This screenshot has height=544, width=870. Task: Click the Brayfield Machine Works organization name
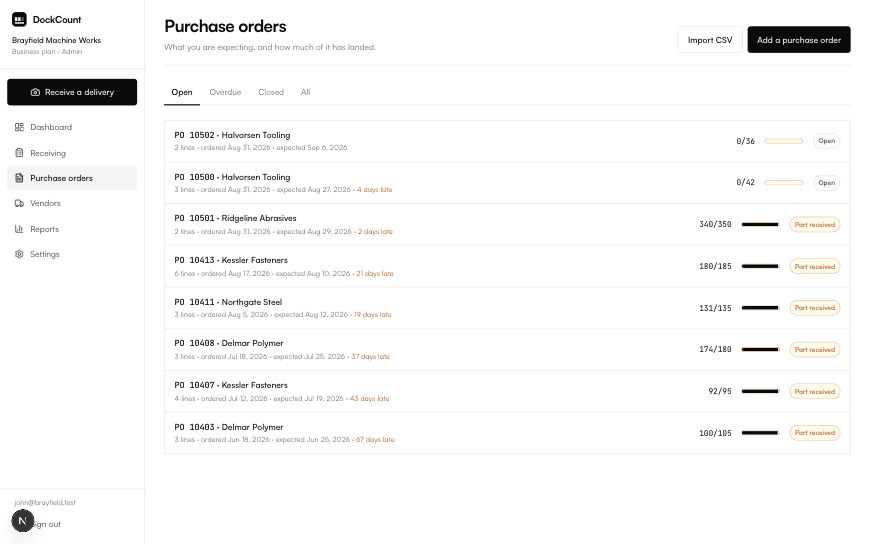(x=57, y=41)
